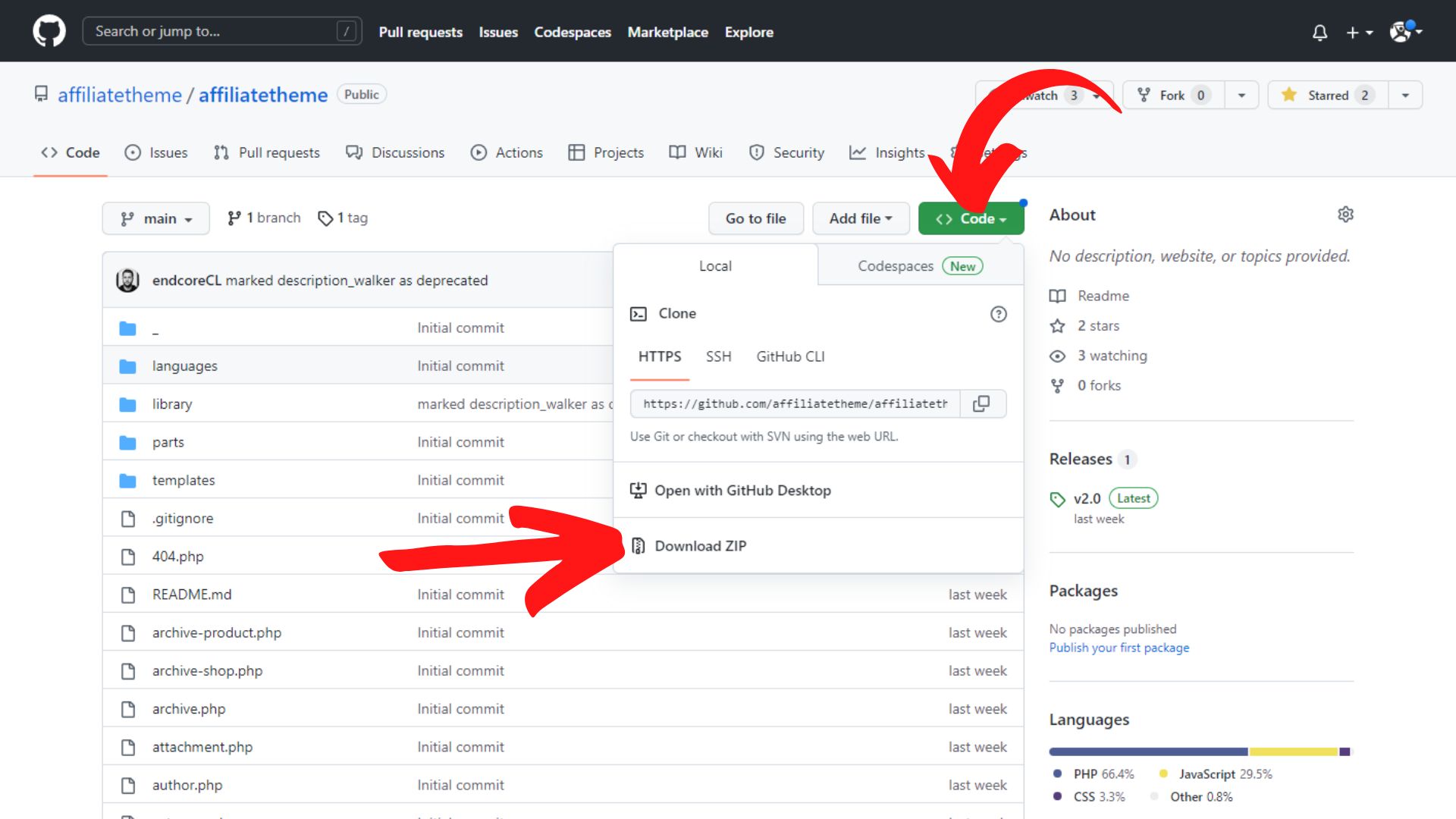
Task: Star toggle: click the Starred button
Action: pos(1328,95)
